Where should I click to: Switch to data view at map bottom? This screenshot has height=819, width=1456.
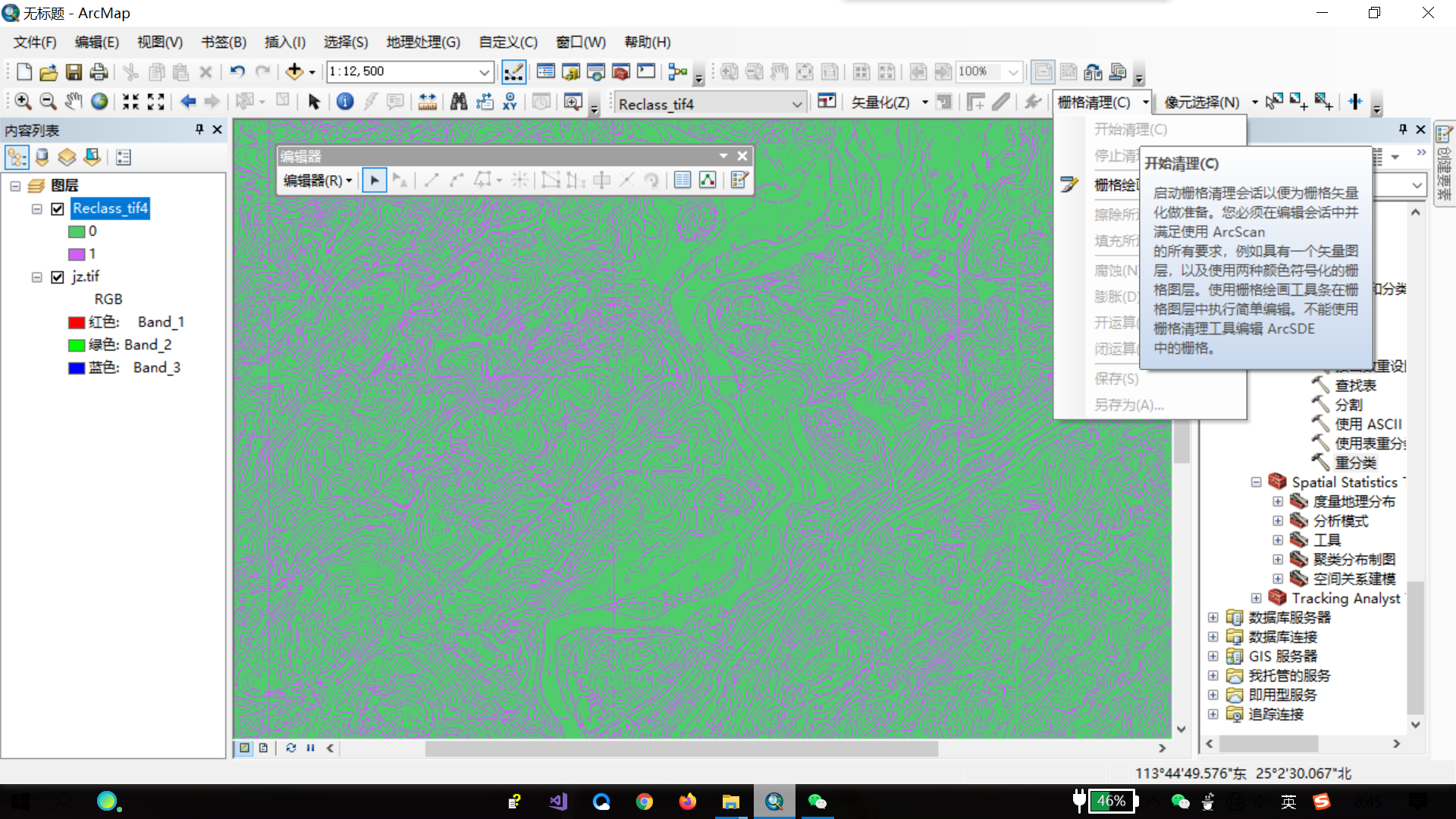[x=245, y=748]
